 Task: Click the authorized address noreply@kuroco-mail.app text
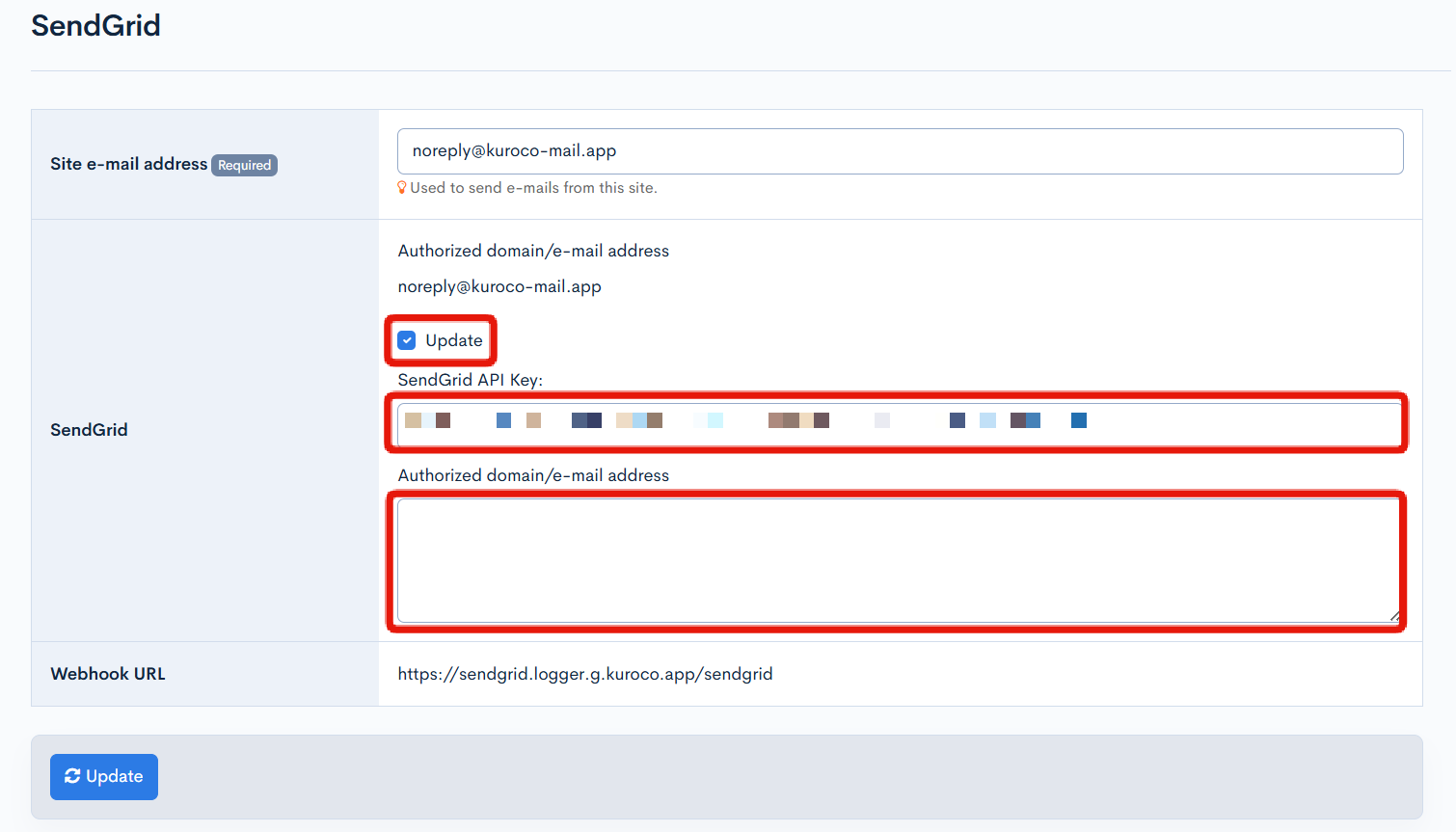click(499, 286)
